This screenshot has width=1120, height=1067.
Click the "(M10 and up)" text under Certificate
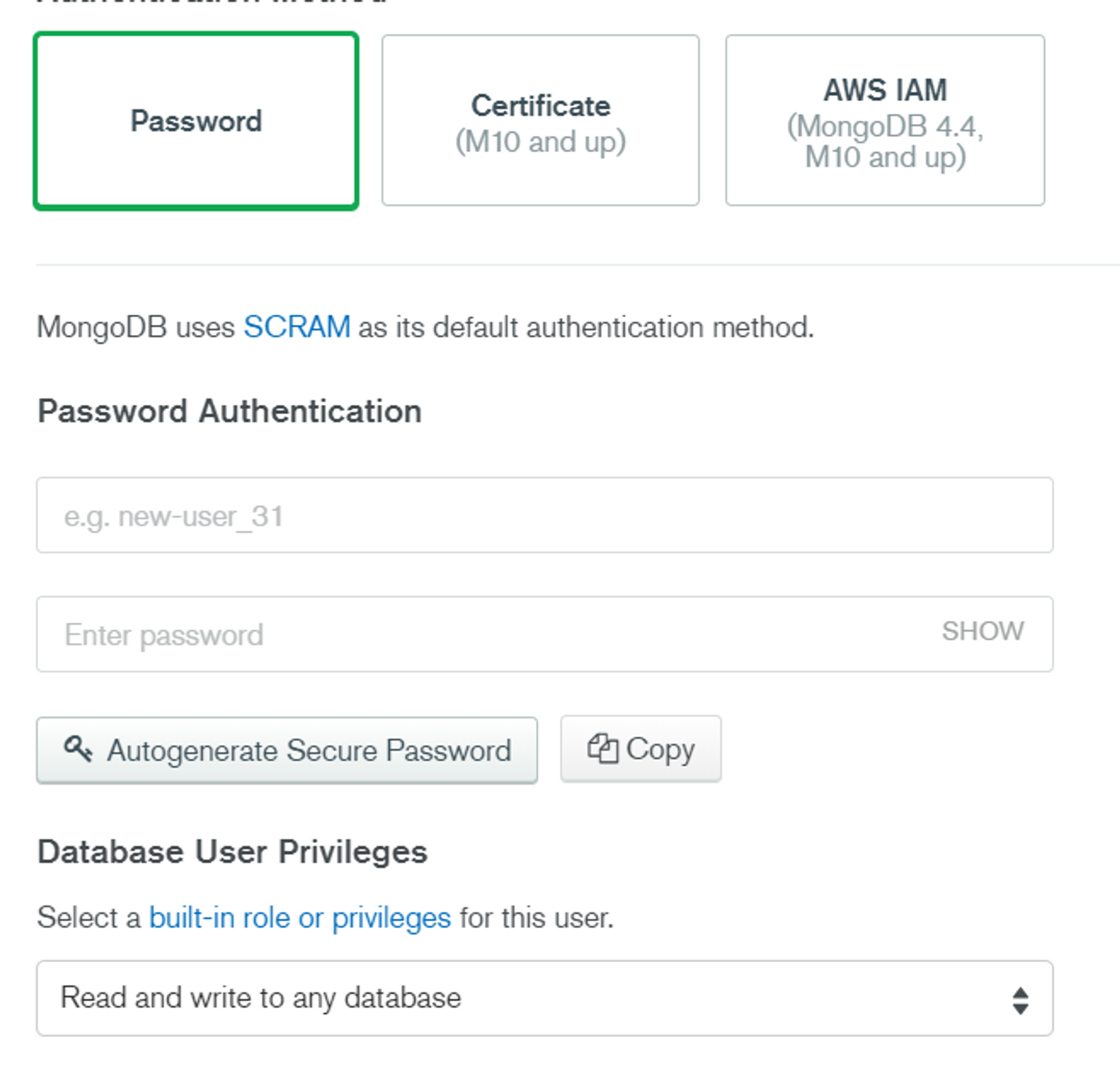pyautogui.click(x=540, y=142)
